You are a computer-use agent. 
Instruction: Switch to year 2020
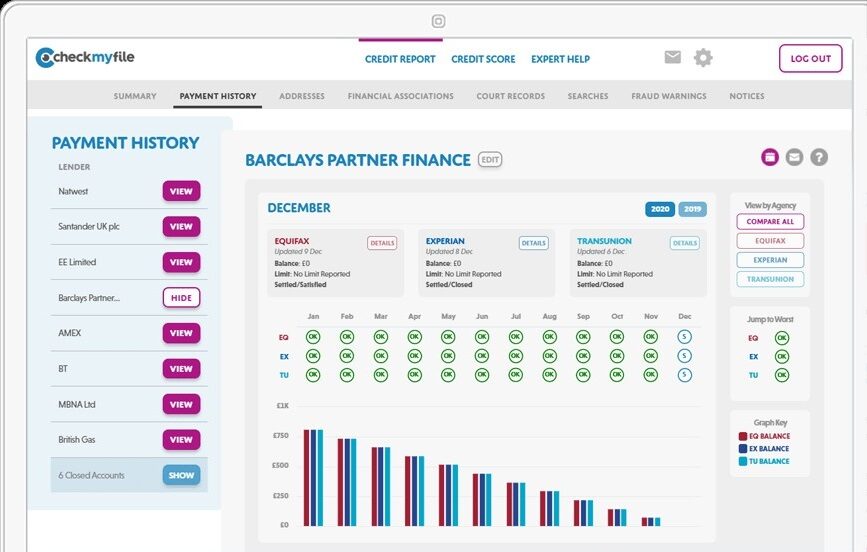[660, 209]
